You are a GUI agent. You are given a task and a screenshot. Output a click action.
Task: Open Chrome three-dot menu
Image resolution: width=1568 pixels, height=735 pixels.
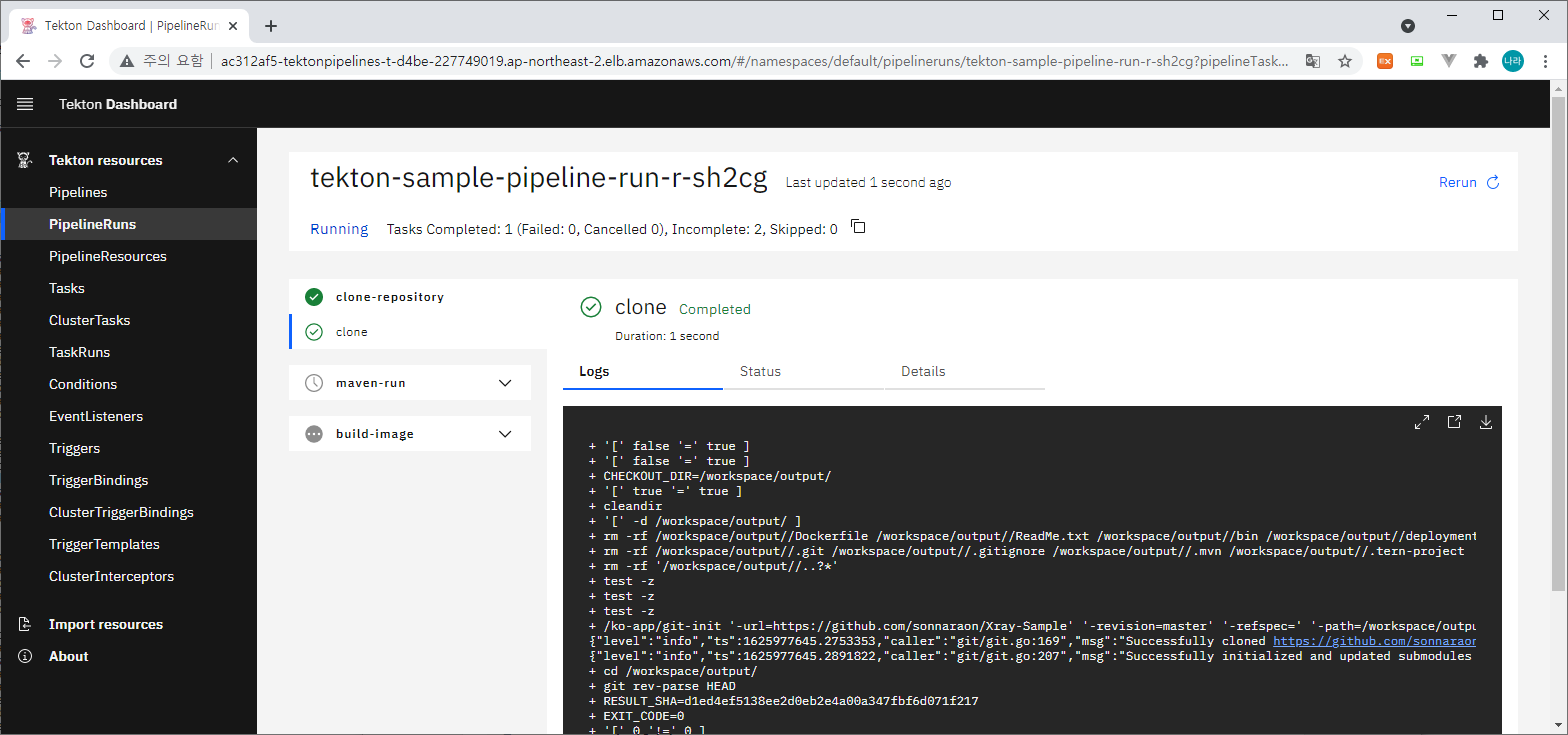[1547, 61]
